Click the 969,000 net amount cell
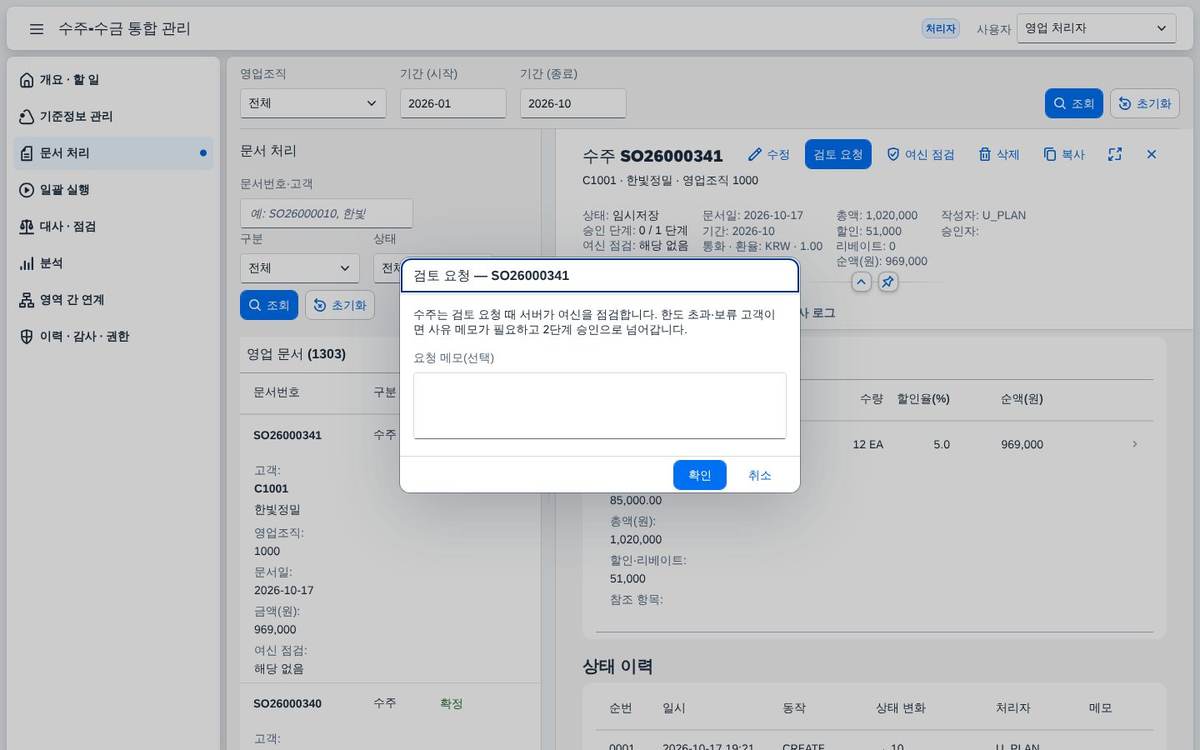 (x=1022, y=445)
